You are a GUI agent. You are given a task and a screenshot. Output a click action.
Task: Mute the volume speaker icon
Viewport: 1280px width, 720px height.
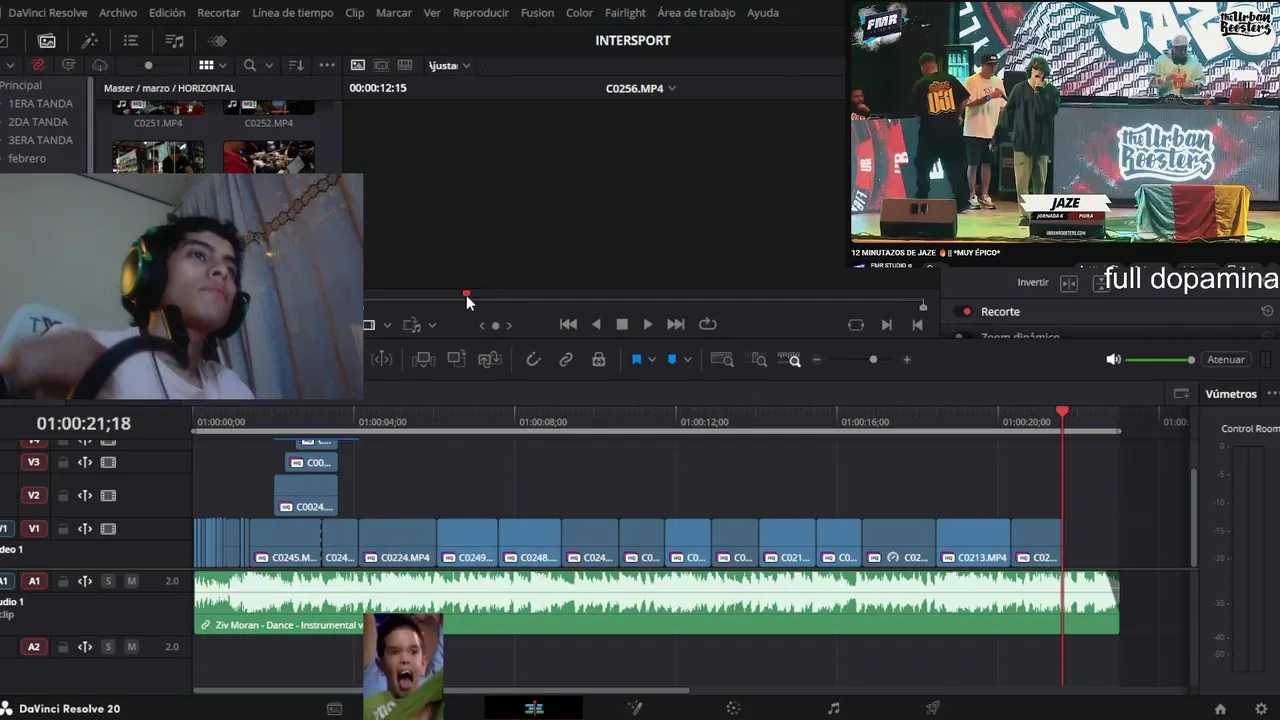[1113, 360]
